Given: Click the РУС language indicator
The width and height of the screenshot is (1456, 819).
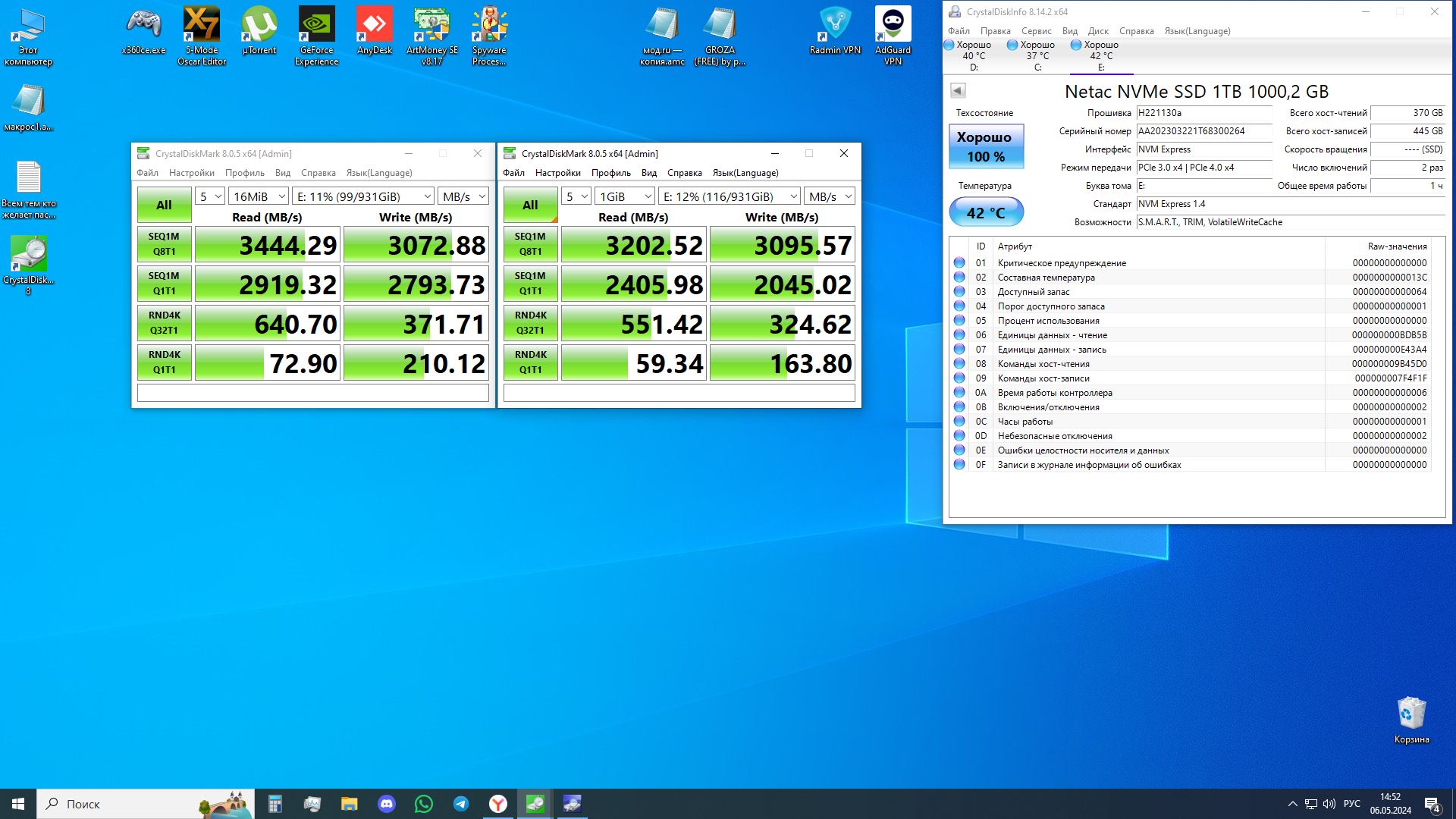Looking at the screenshot, I should coord(1352,804).
